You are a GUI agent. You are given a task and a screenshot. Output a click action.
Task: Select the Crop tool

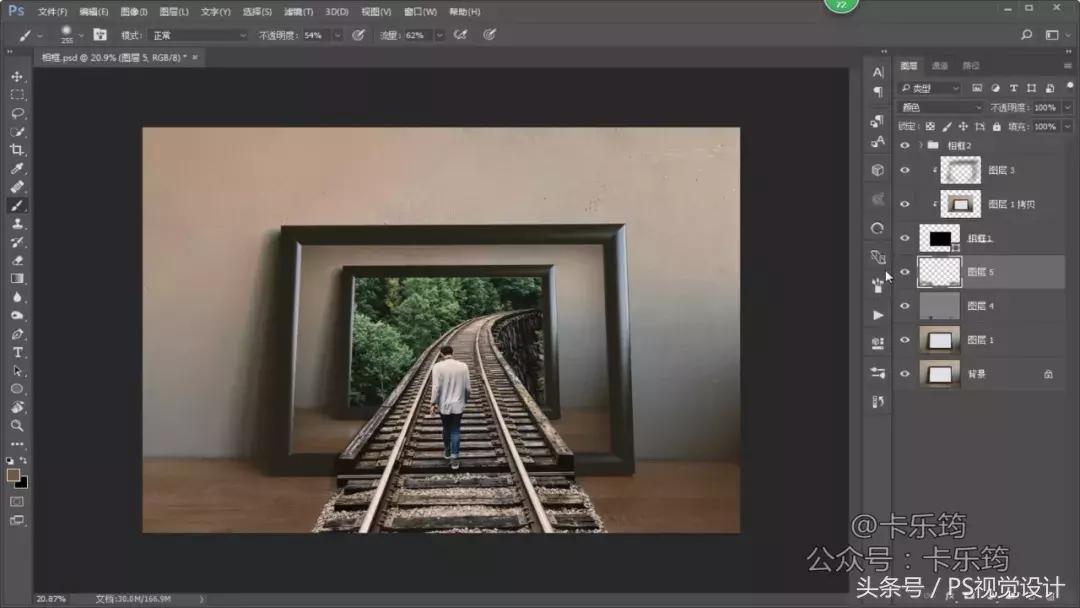click(17, 150)
